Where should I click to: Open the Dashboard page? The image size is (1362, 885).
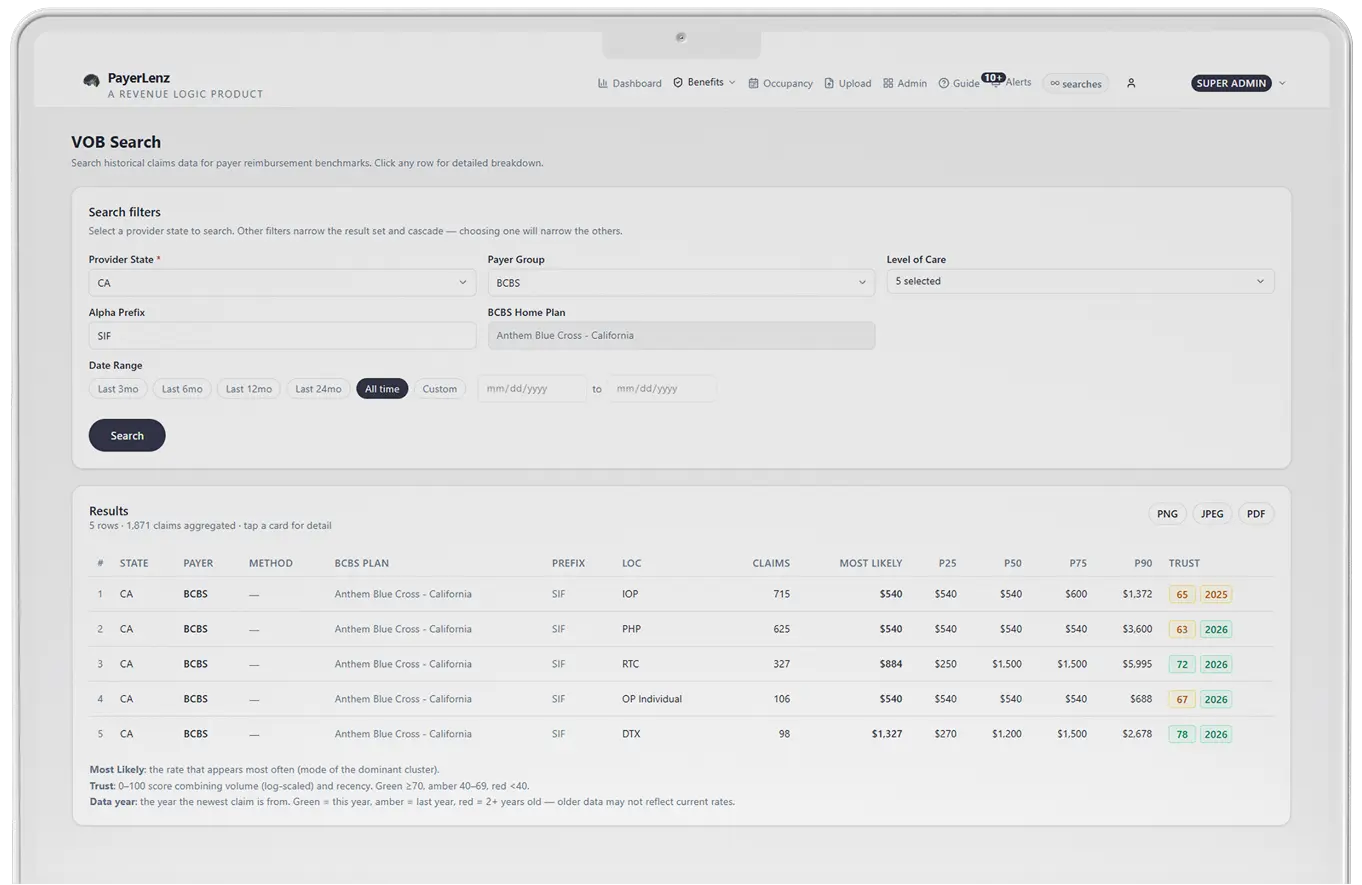[629, 83]
